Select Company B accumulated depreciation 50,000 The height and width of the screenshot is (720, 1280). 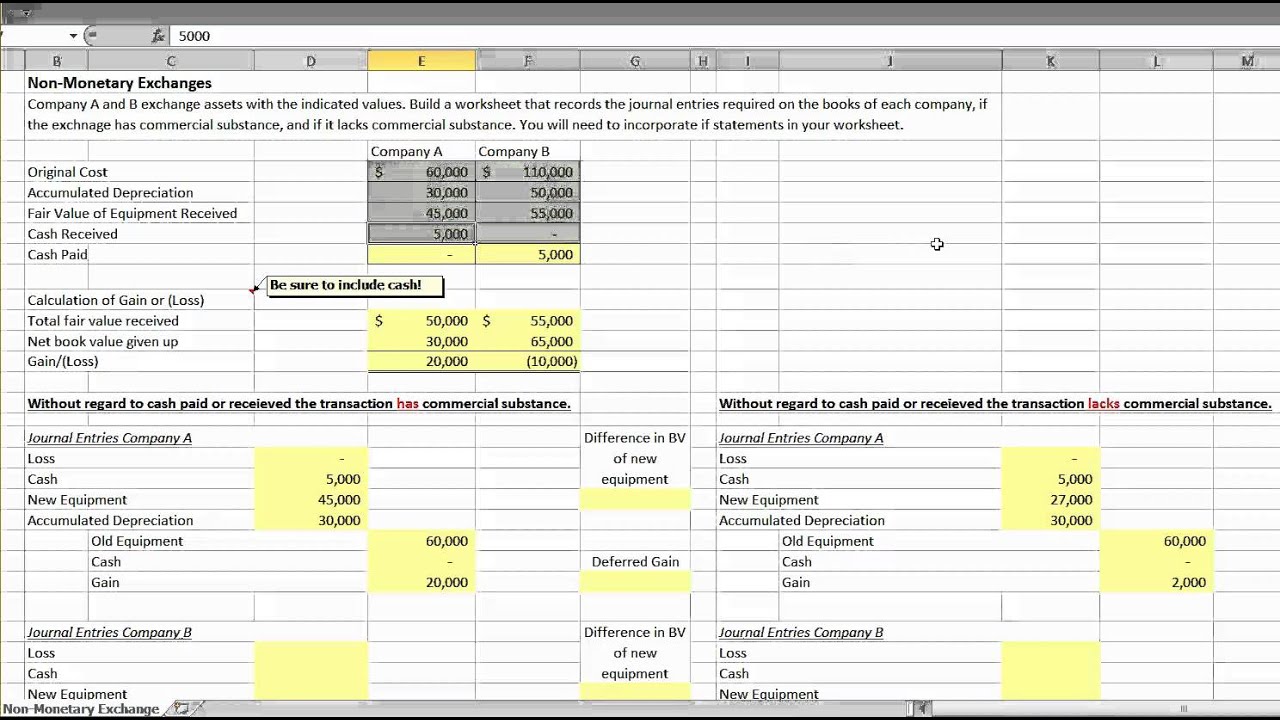tap(528, 193)
